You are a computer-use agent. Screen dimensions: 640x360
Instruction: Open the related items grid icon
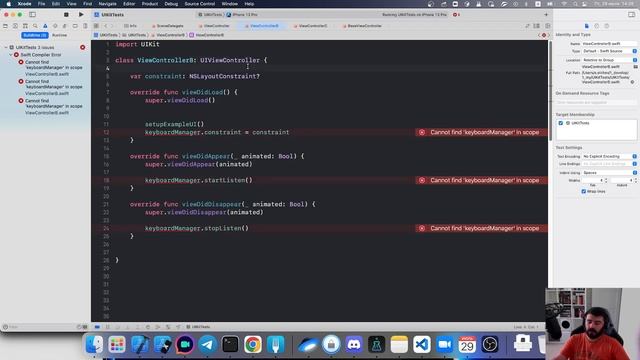[96, 26]
